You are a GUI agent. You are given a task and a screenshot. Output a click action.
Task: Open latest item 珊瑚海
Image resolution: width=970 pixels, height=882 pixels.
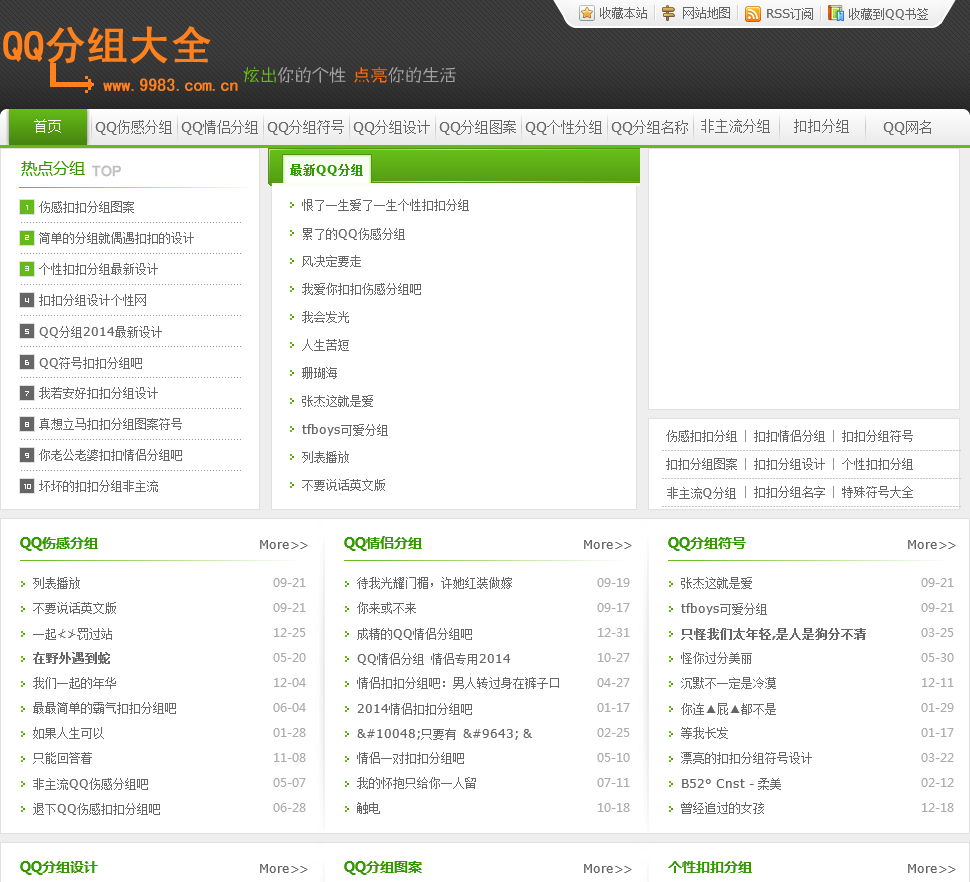click(x=319, y=373)
